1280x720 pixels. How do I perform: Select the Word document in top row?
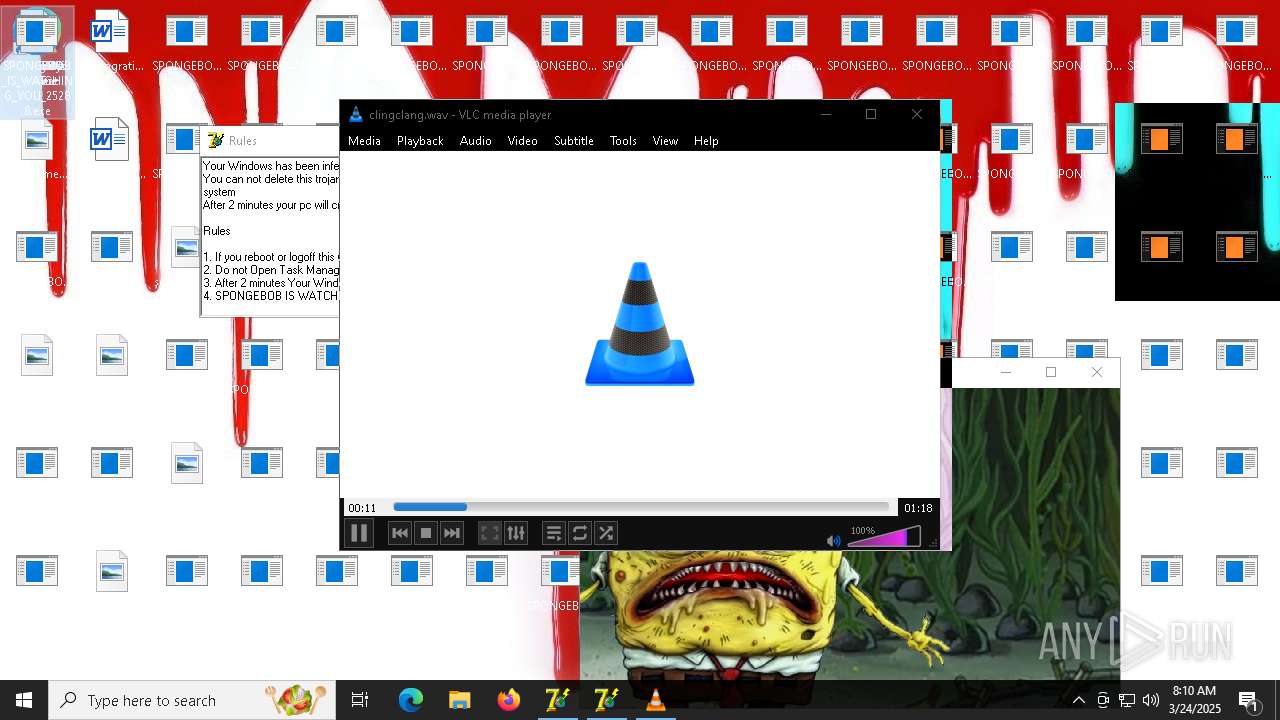click(110, 42)
